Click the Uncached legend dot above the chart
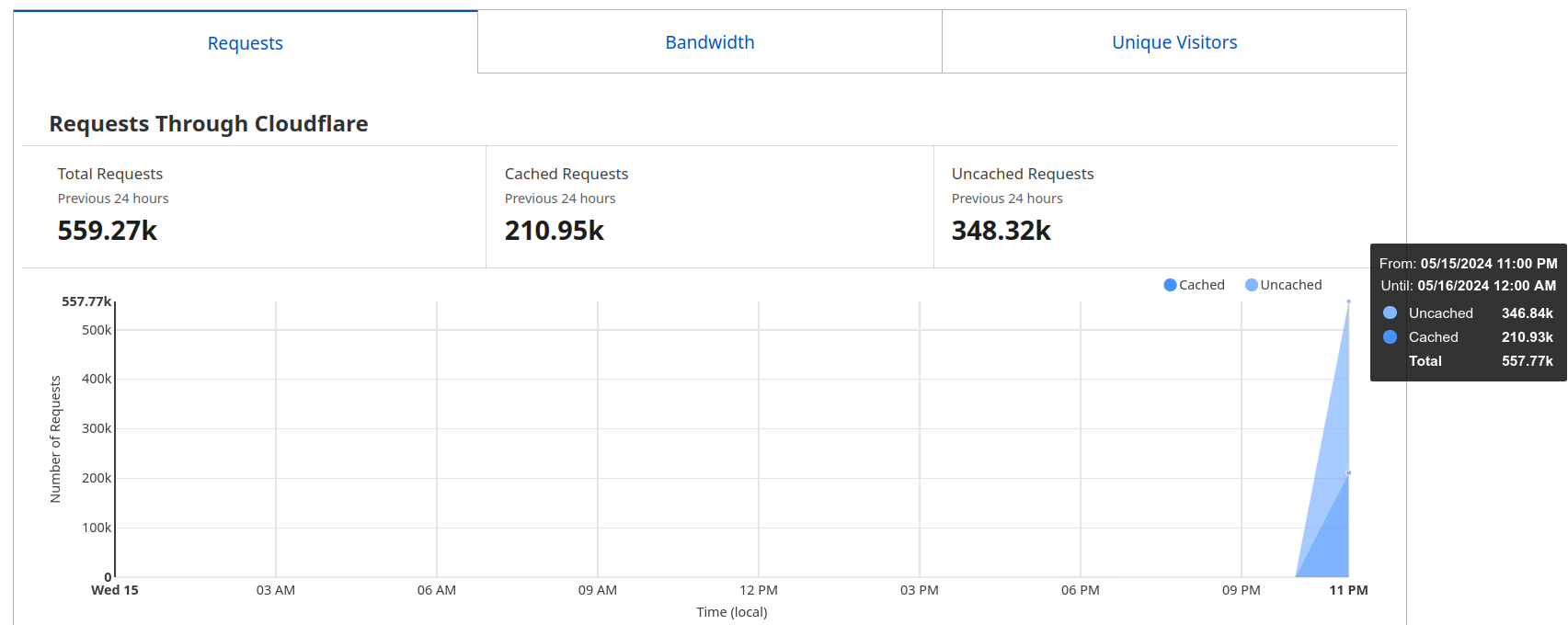1568x625 pixels. [x=1251, y=285]
